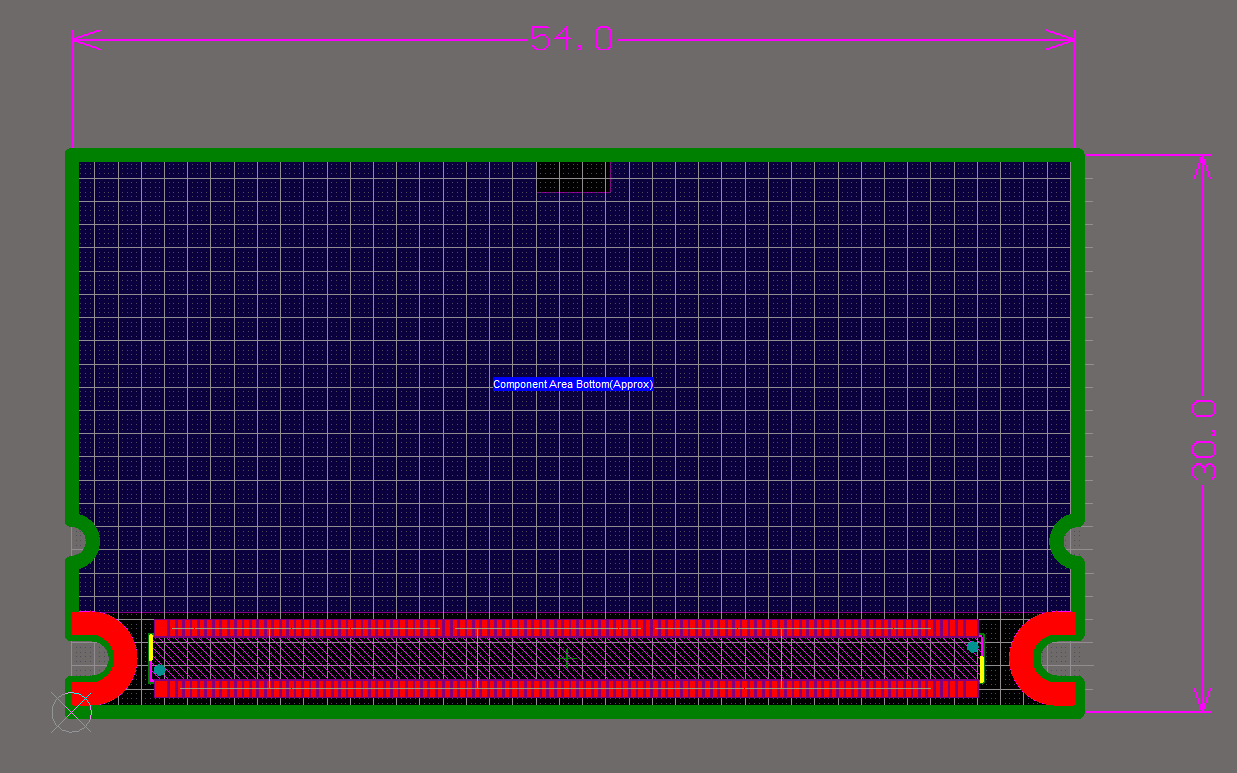Select the 54.0 width dimension text

571,39
